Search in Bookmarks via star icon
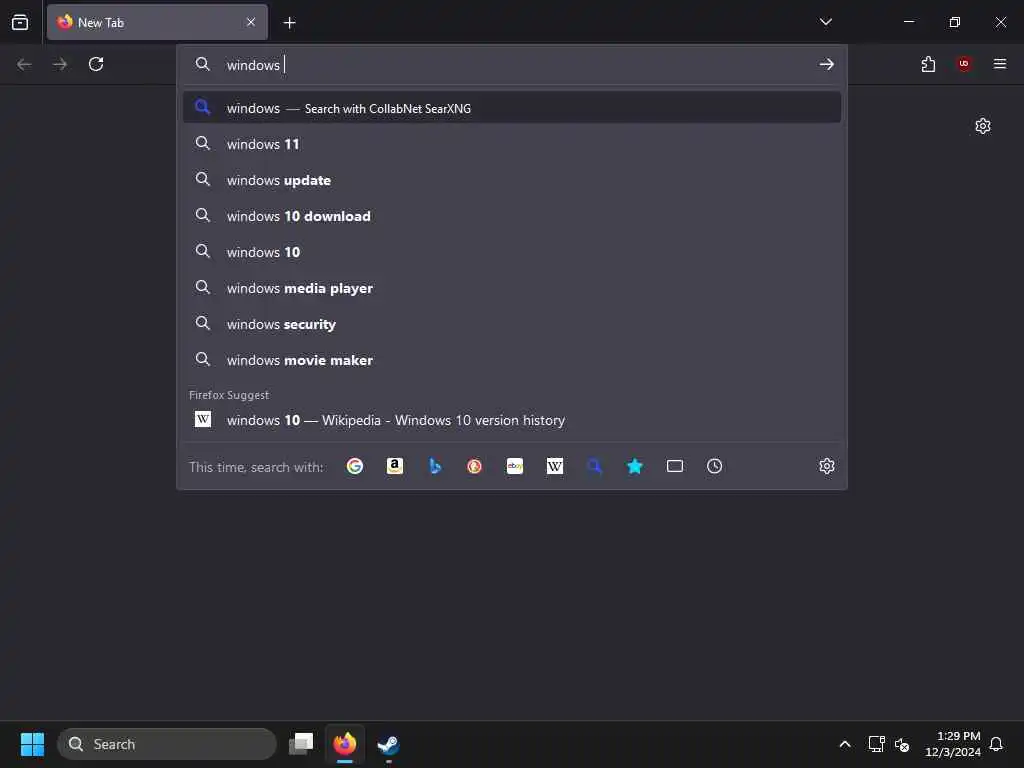This screenshot has width=1024, height=768. (x=635, y=466)
